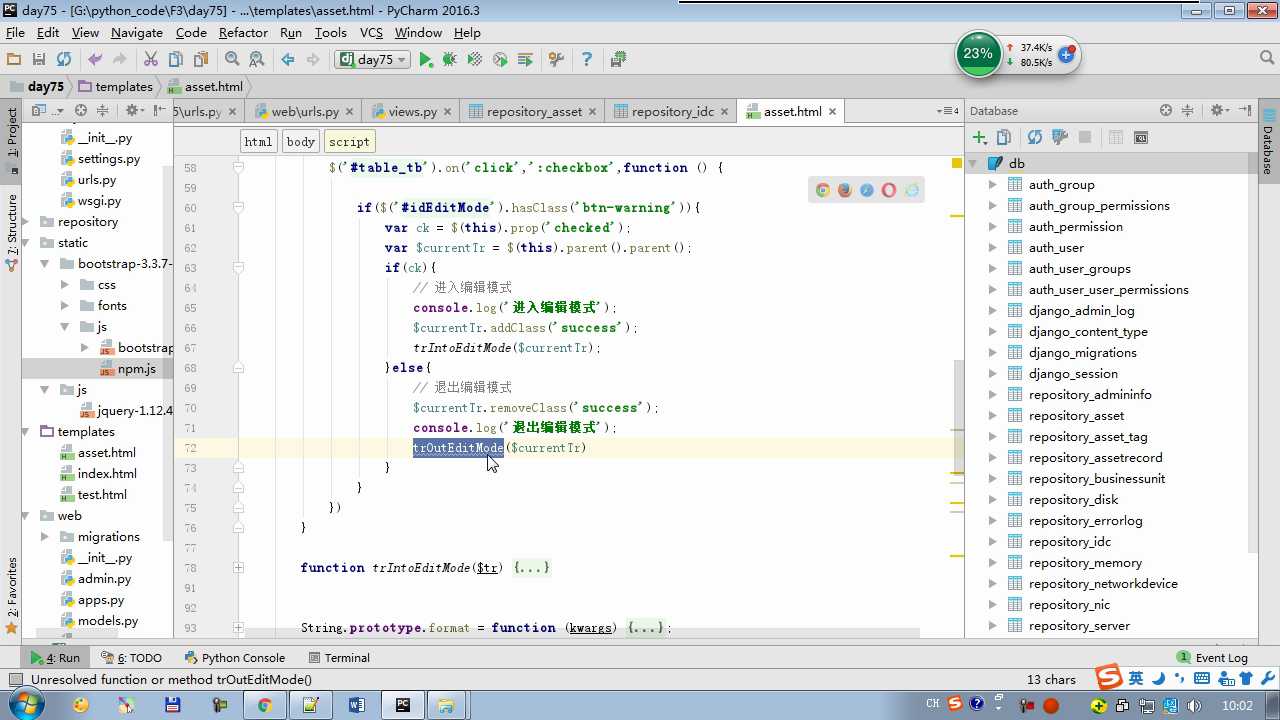Click the Paste clipboard icon
The height and width of the screenshot is (720, 1280).
[x=201, y=60]
